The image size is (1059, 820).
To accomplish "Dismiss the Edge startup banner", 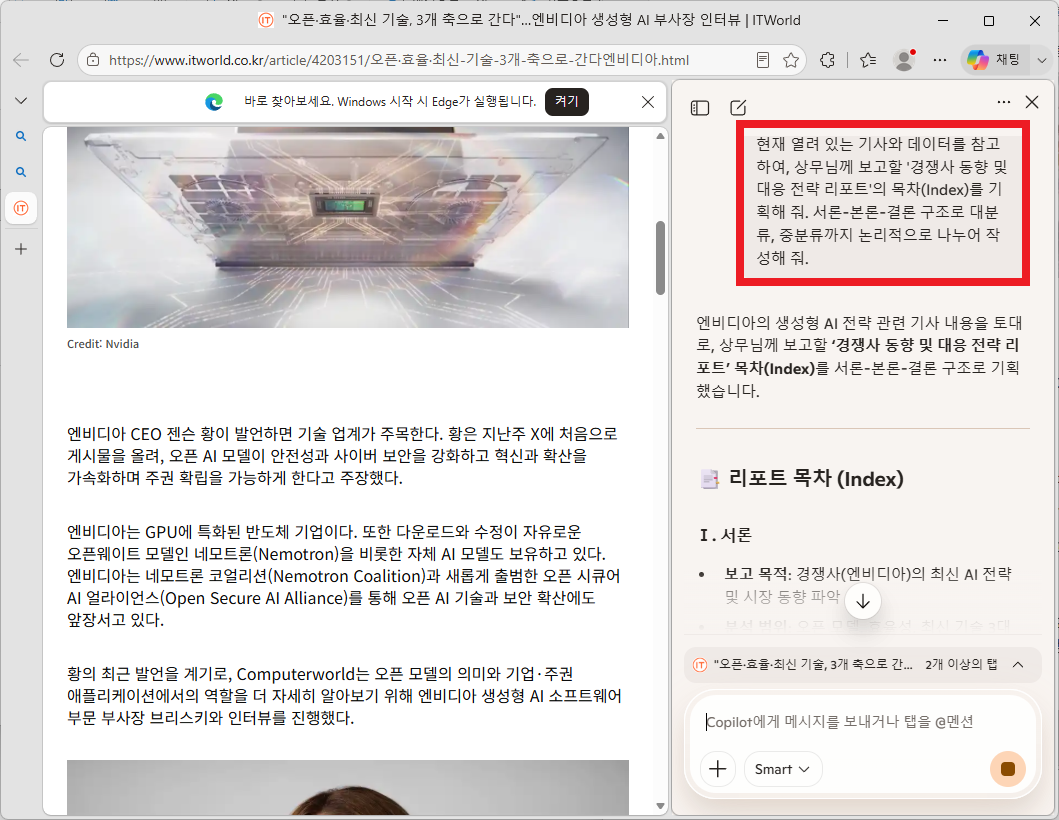I will tap(648, 102).
